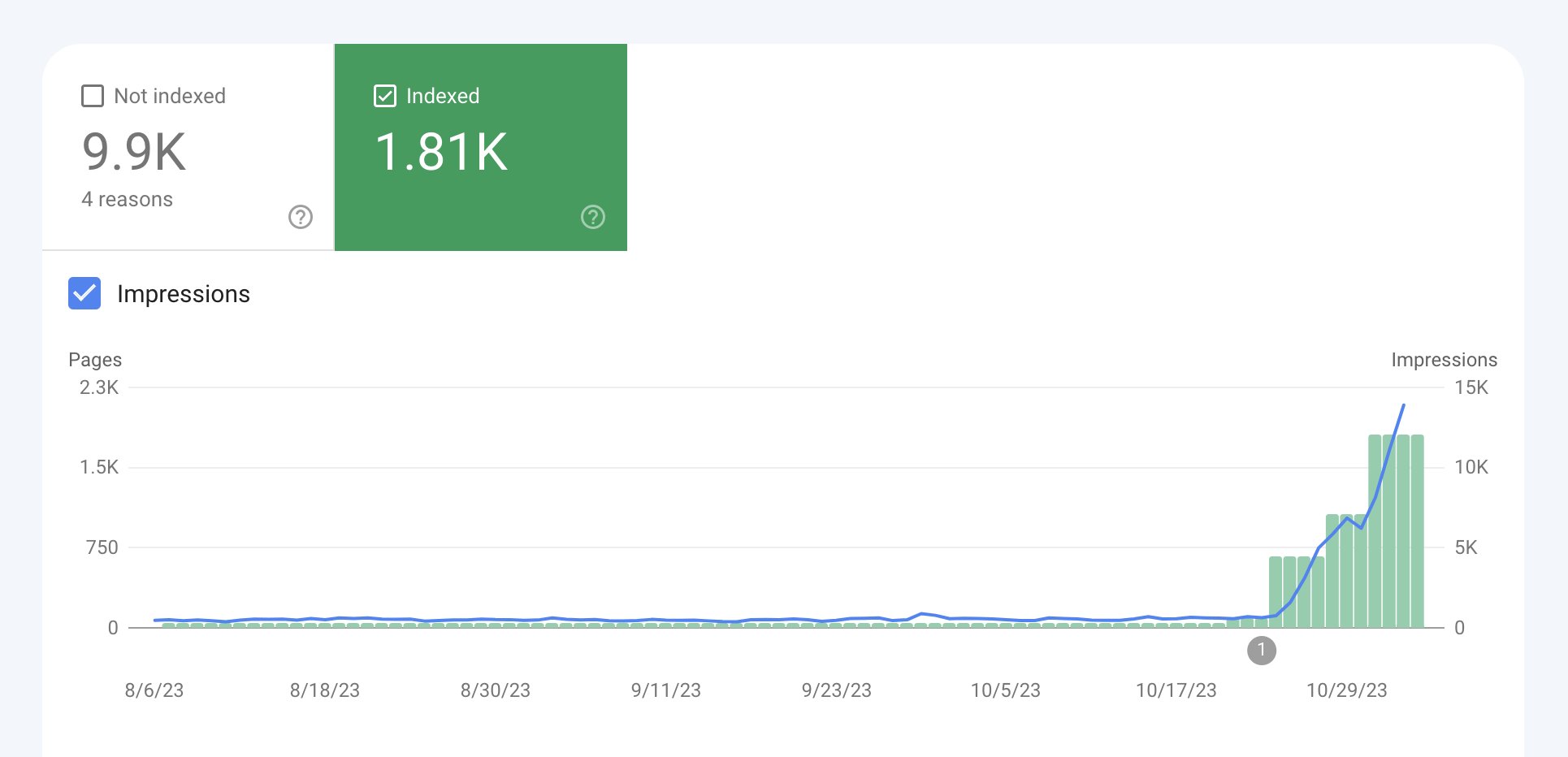Click the Impressions right axis title
1568x757 pixels.
[x=1445, y=360]
